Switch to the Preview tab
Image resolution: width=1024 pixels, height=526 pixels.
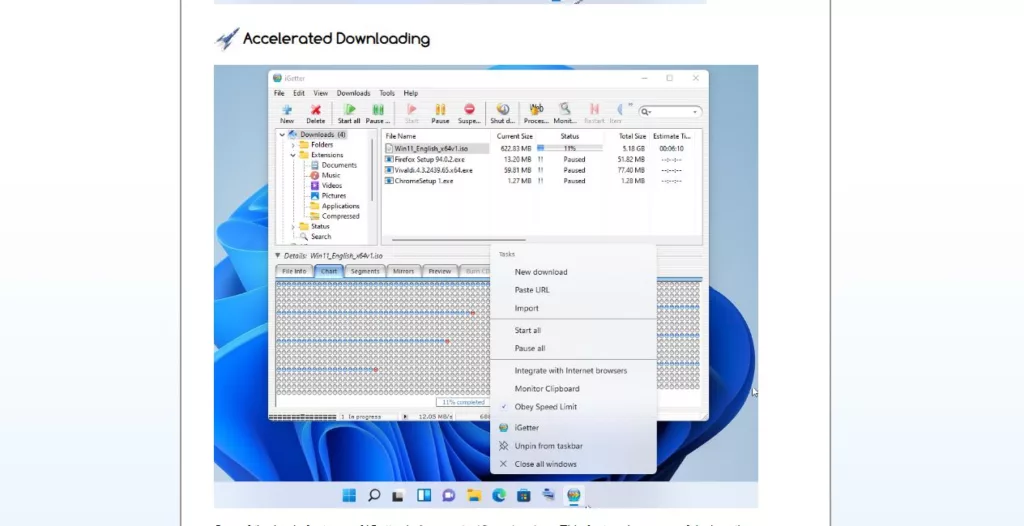coord(440,271)
